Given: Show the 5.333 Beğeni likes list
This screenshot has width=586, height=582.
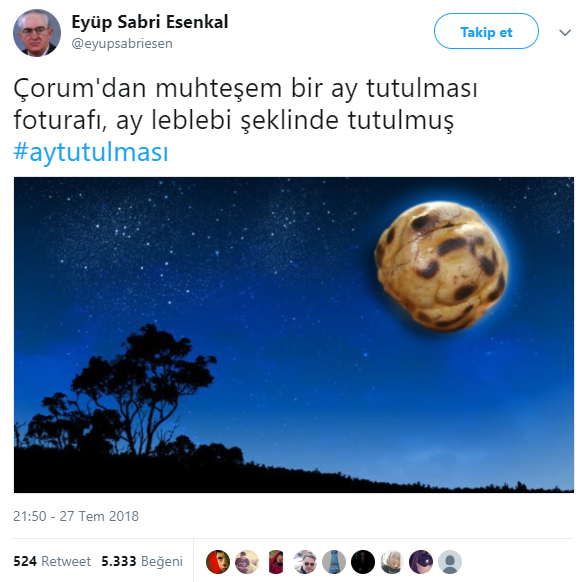Looking at the screenshot, I should click(x=142, y=561).
